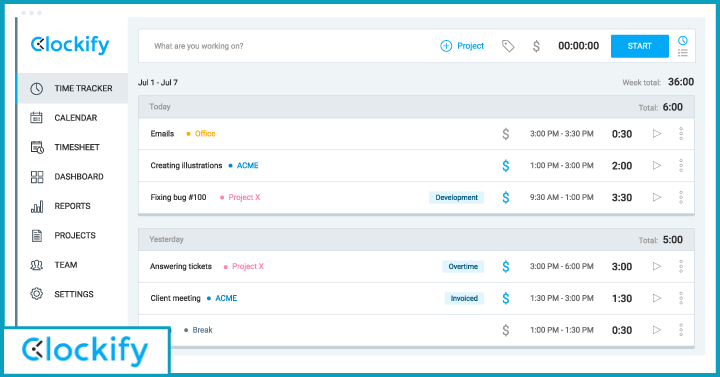This screenshot has height=377, width=720.
Task: Switch to manual mode list icon
Action: coord(683,53)
